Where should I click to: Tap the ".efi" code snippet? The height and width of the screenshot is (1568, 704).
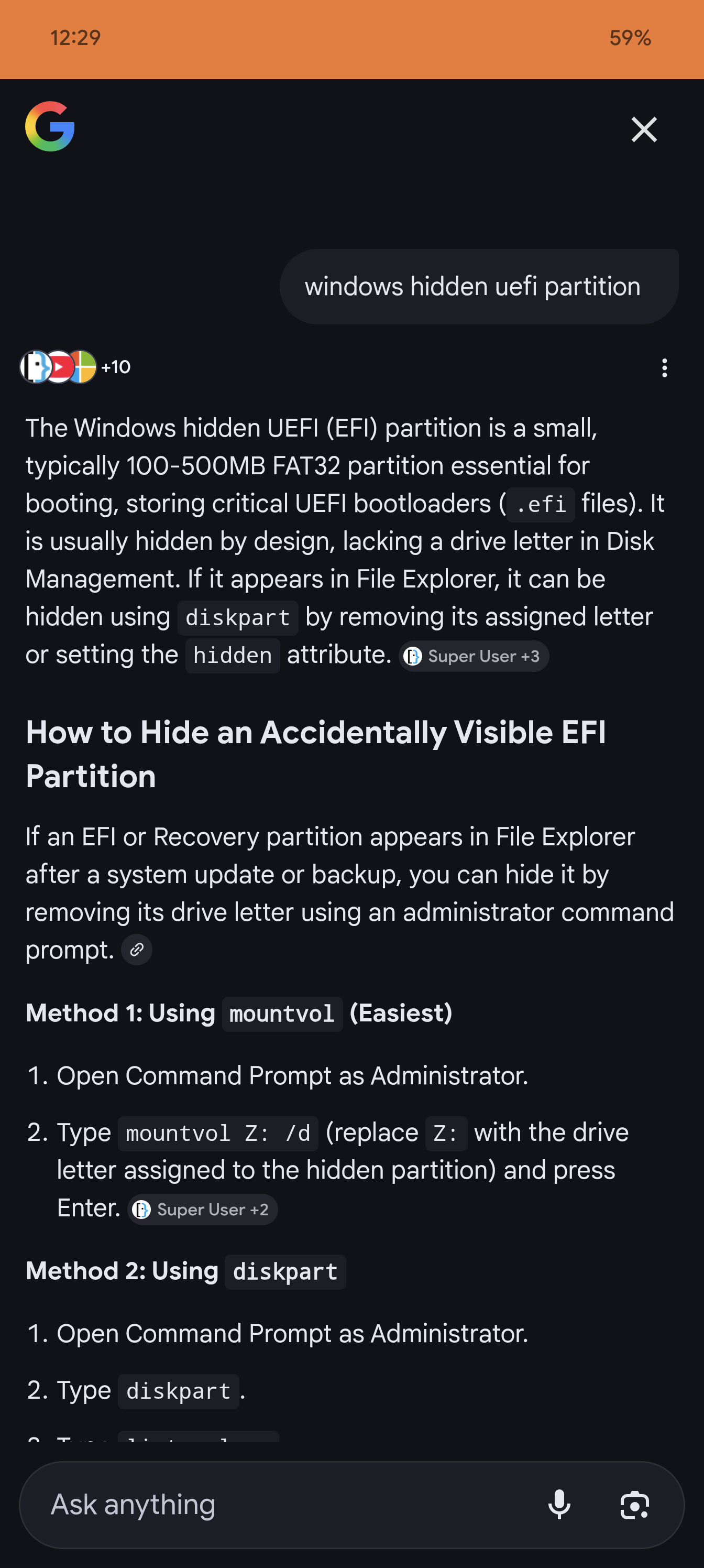pos(541,505)
